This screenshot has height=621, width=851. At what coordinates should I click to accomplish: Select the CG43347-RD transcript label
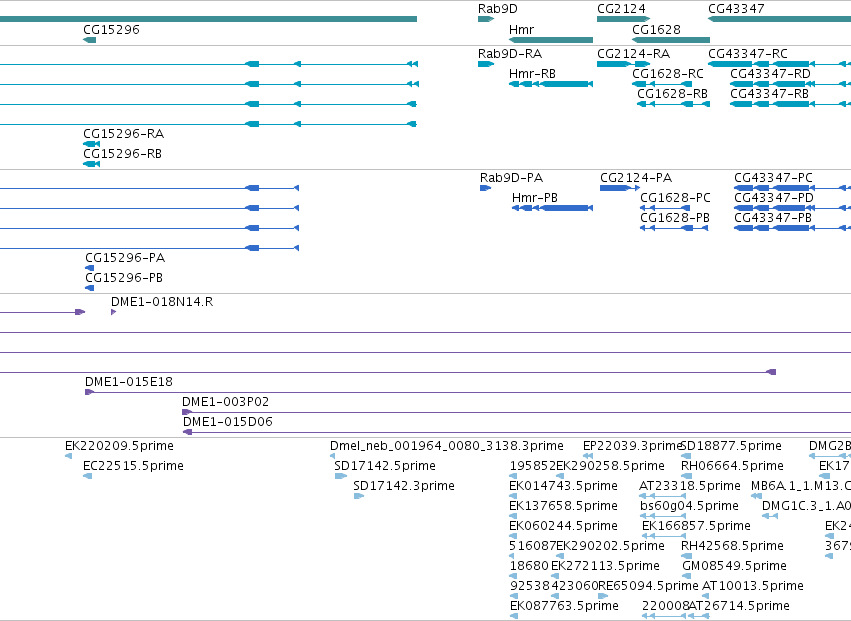pos(770,74)
